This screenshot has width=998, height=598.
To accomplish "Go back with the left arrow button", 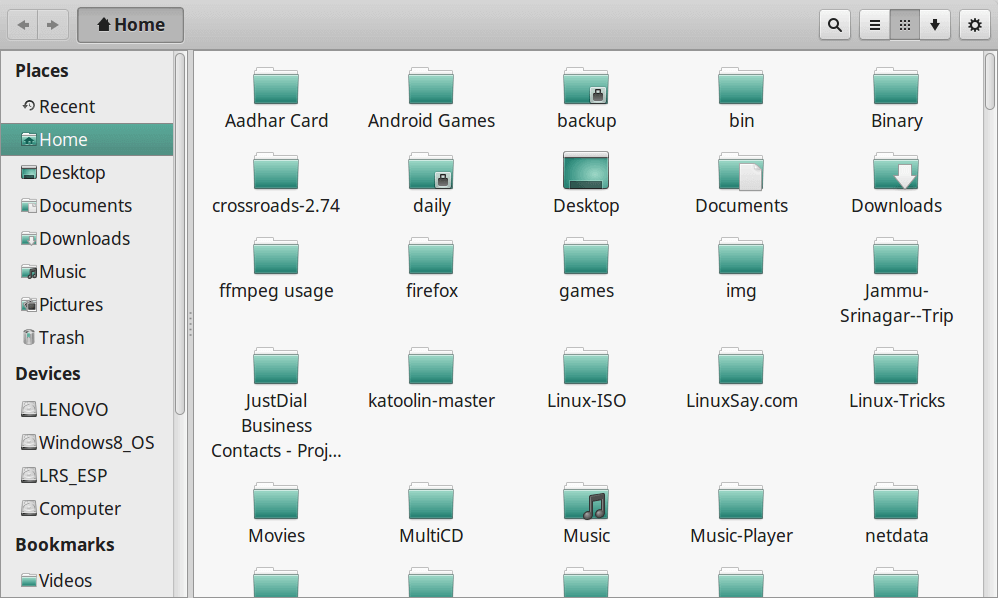I will [24, 25].
